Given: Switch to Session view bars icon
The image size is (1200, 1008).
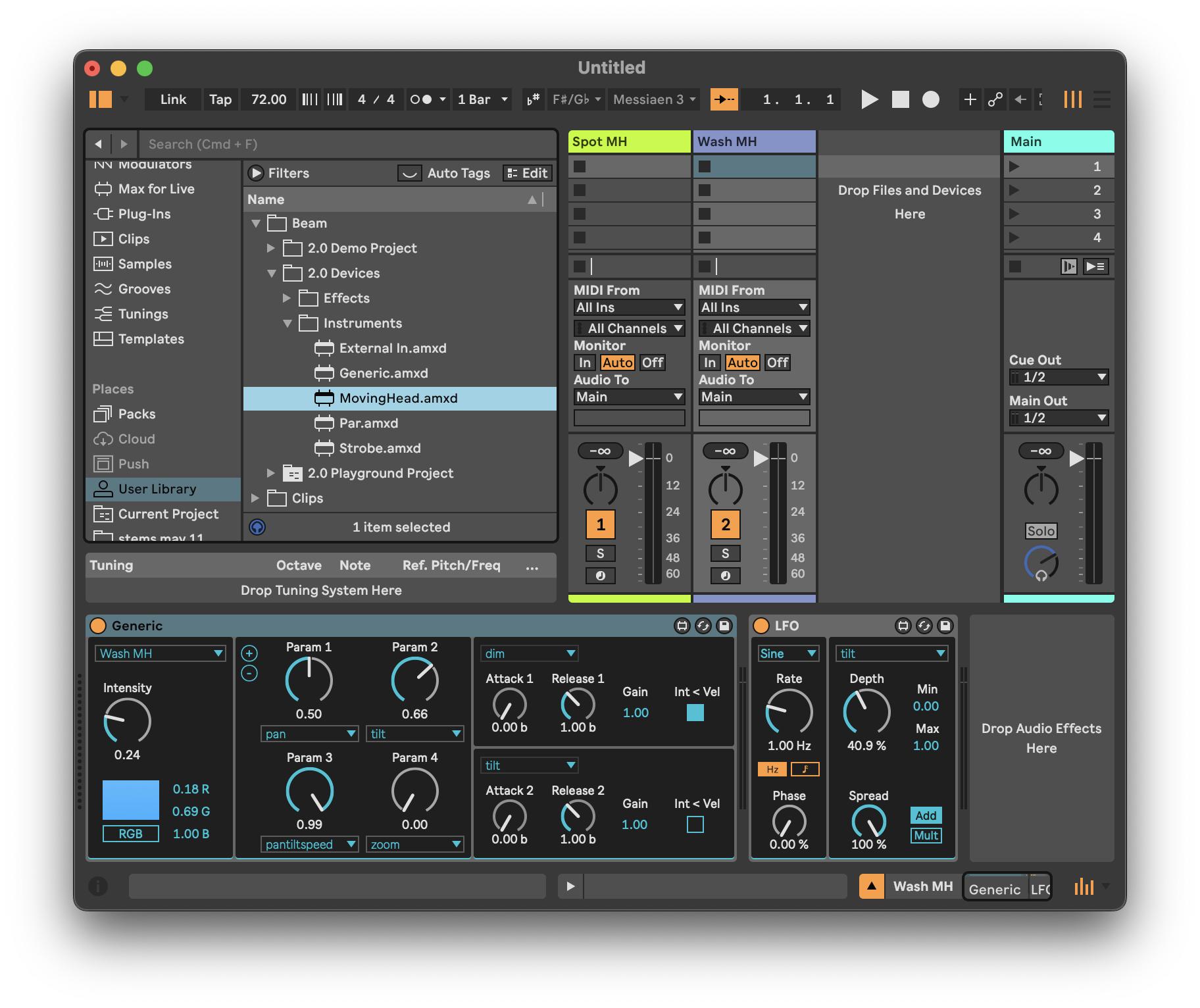Looking at the screenshot, I should (1072, 99).
